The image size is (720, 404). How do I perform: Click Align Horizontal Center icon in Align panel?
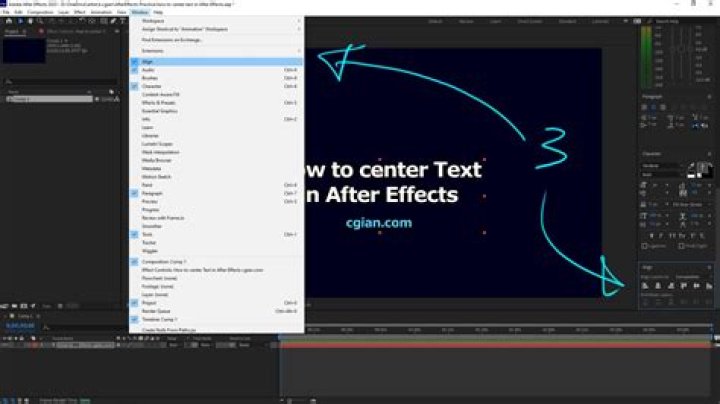(658, 286)
